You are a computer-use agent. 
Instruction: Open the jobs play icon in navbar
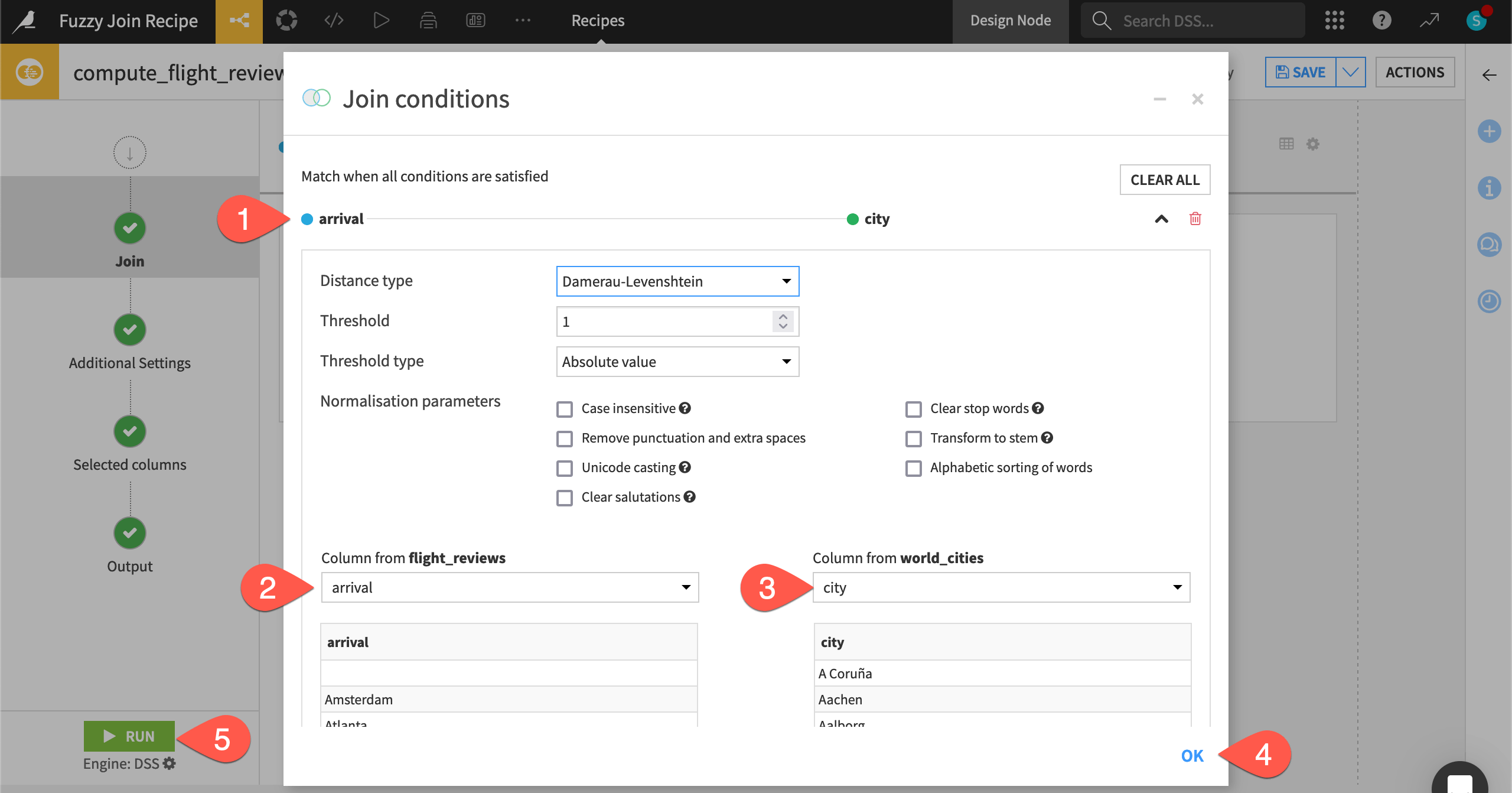coord(381,21)
